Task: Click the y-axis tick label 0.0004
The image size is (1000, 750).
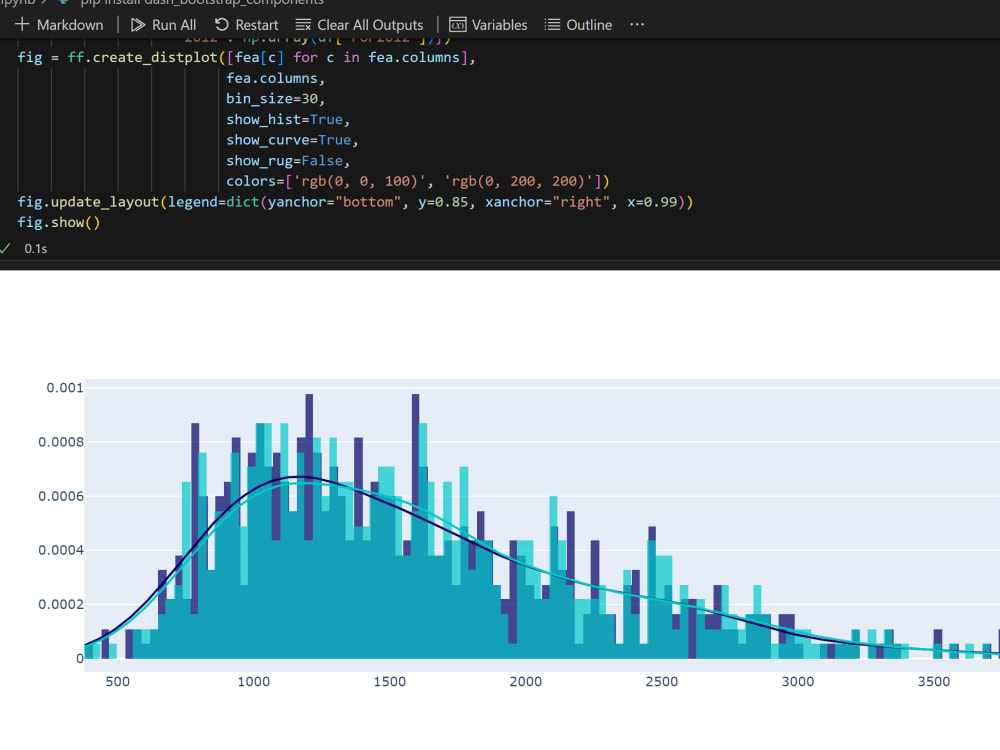Action: (x=61, y=550)
